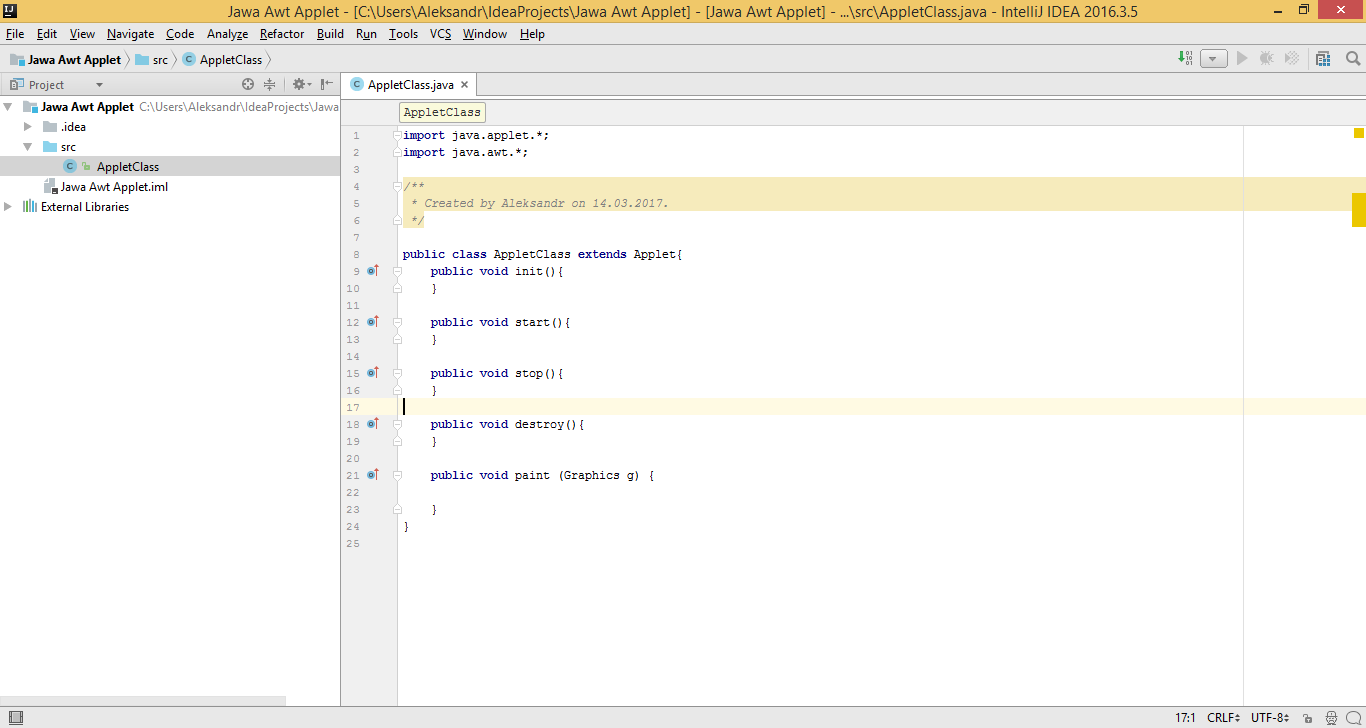Open the Project Structure dialog icon
The height and width of the screenshot is (728, 1366).
1323,59
